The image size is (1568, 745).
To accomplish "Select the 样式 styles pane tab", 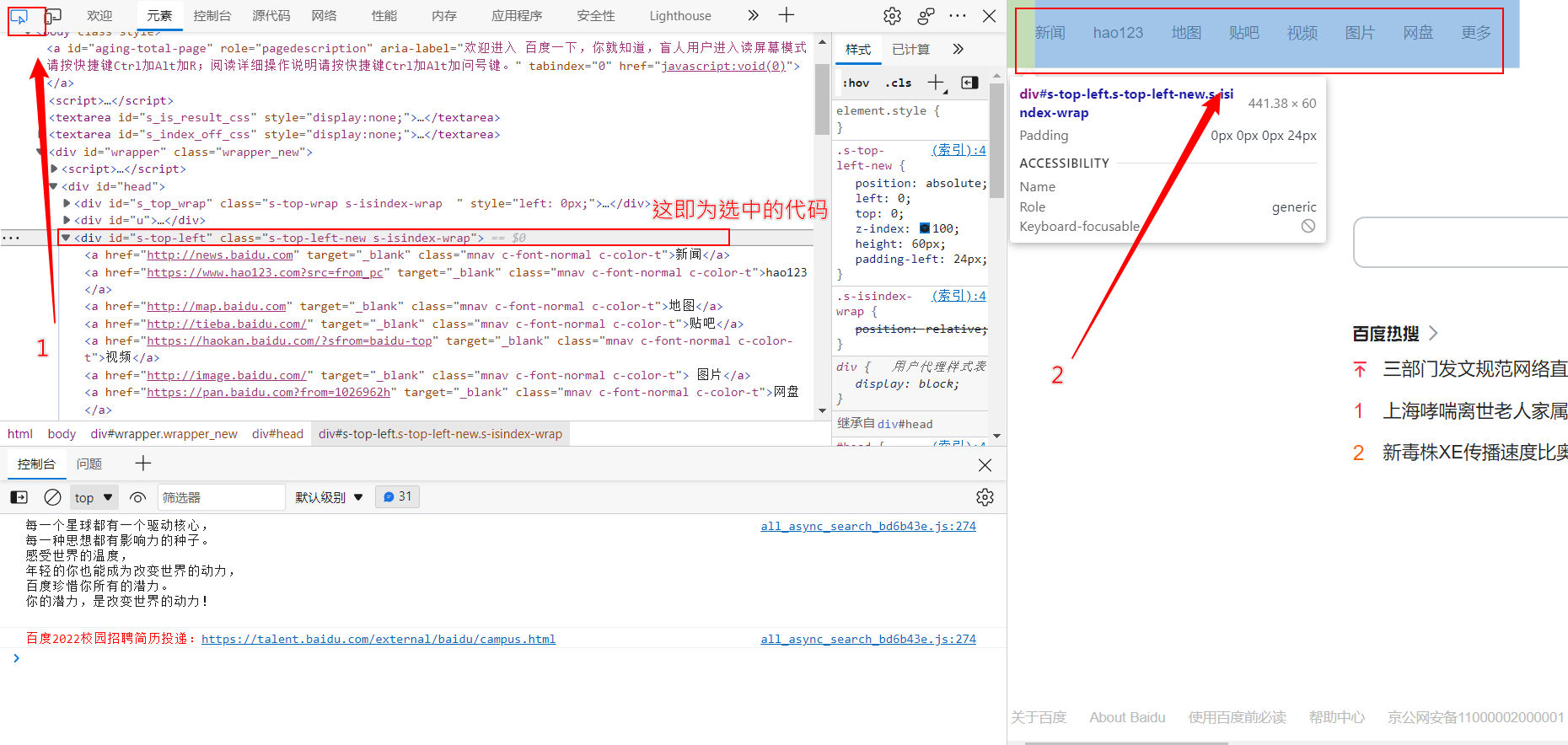I will [858, 50].
